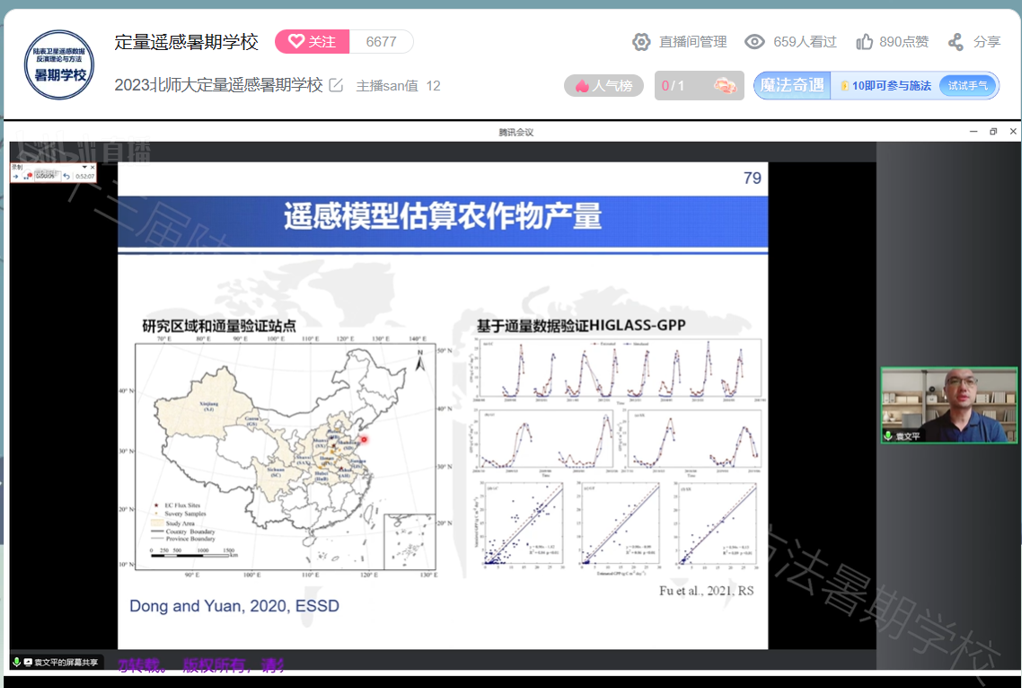This screenshot has height=688, width=1022.
Task: Click the 魔法奇遇 banner label
Action: [792, 86]
